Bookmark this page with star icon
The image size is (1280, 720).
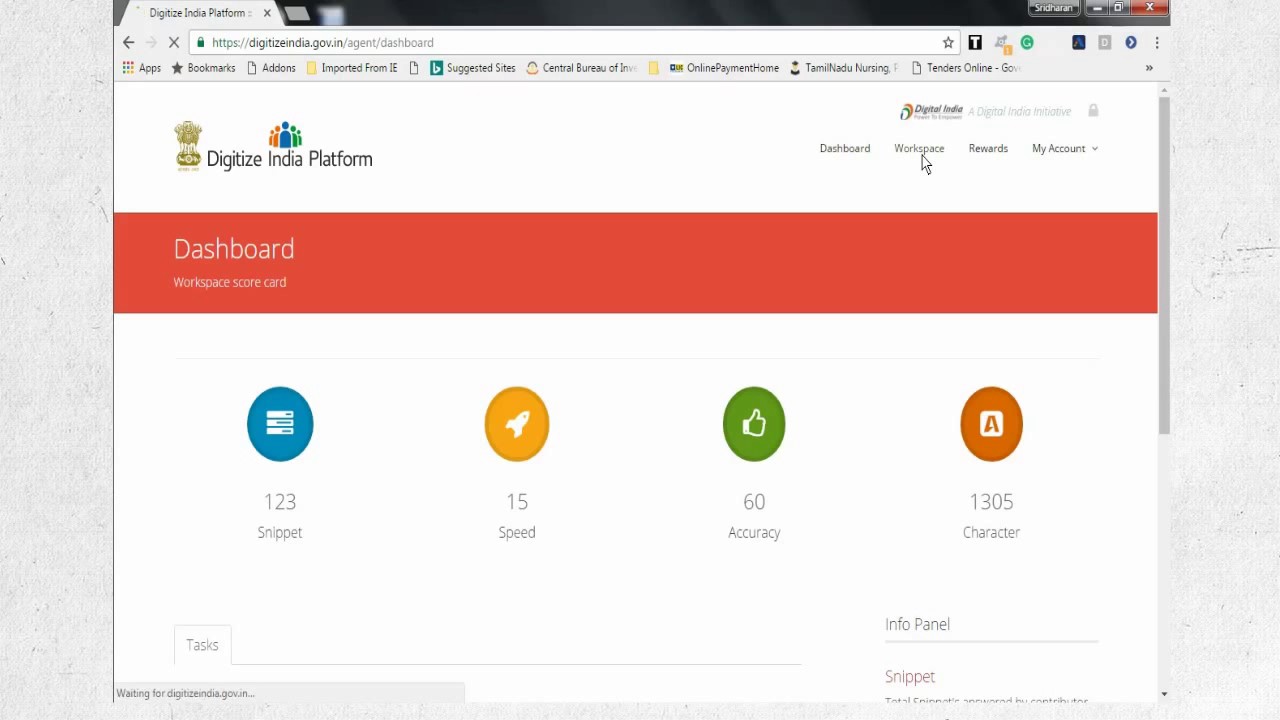click(948, 42)
